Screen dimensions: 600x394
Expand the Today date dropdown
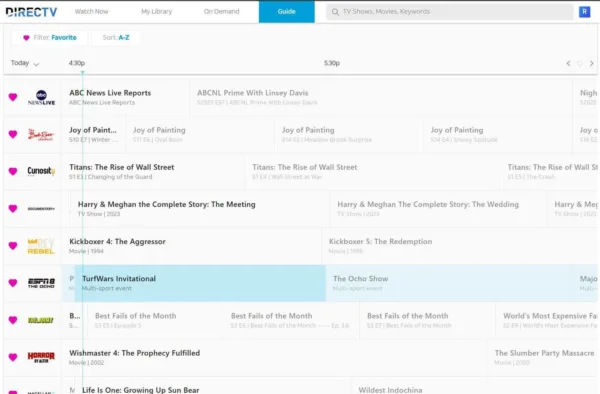pos(25,63)
